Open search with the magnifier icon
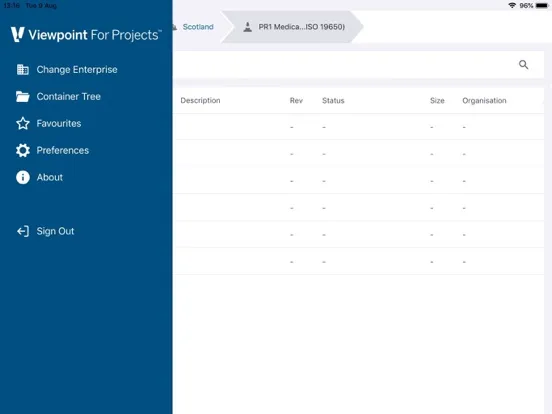This screenshot has width=552, height=414. pos(523,65)
